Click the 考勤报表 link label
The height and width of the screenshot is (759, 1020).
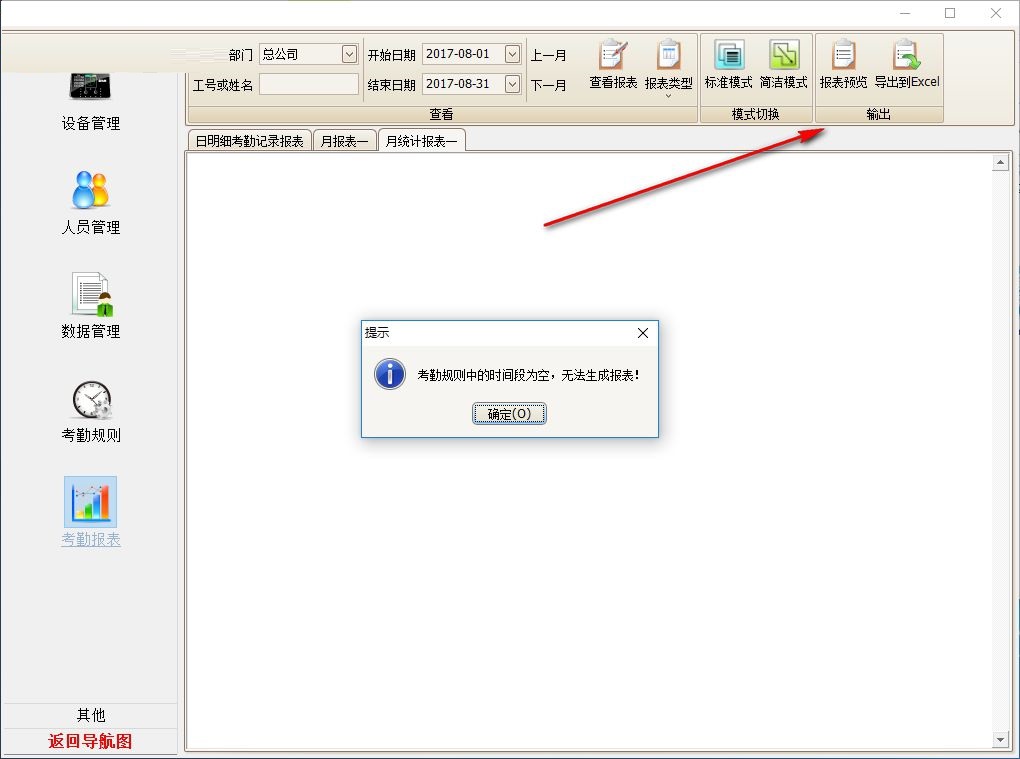91,539
